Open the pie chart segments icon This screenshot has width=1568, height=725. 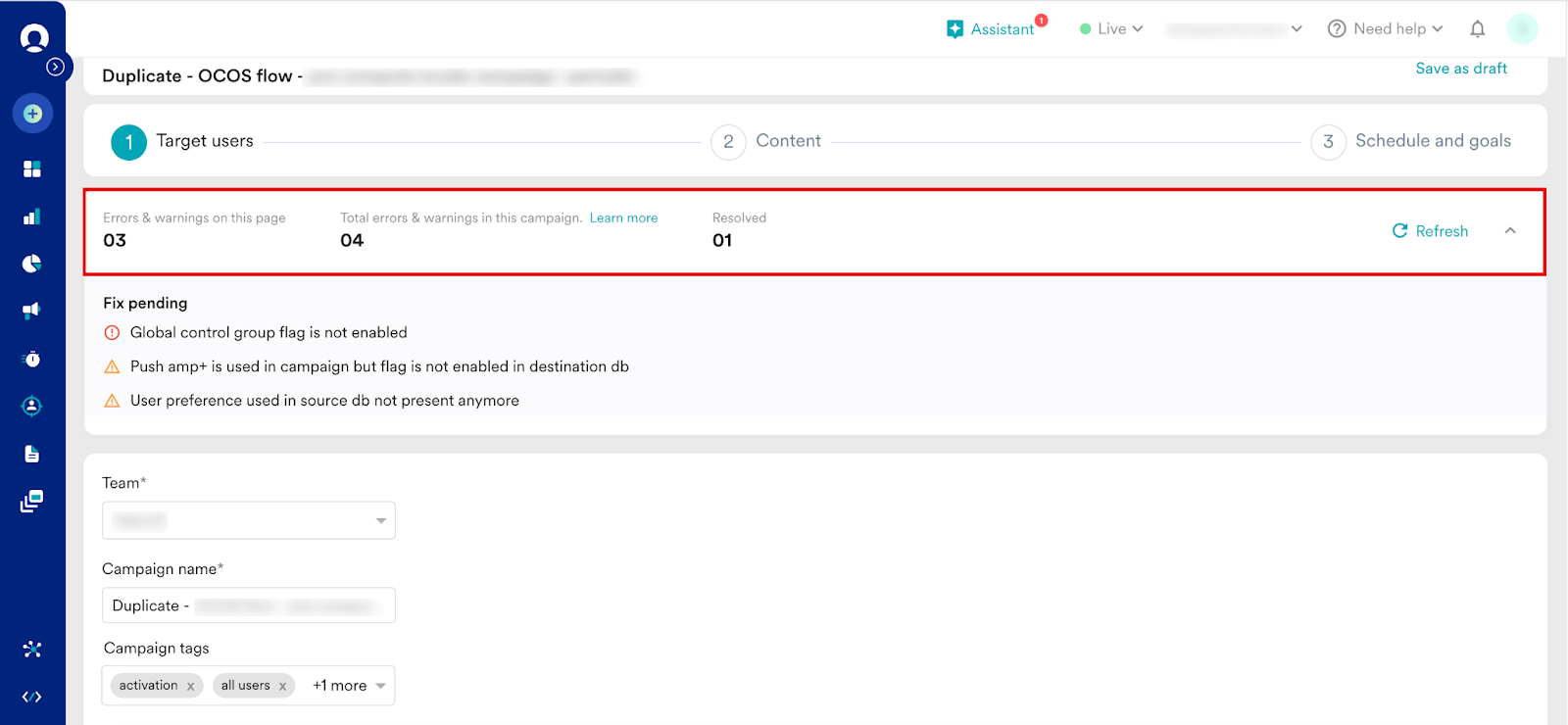[x=32, y=264]
